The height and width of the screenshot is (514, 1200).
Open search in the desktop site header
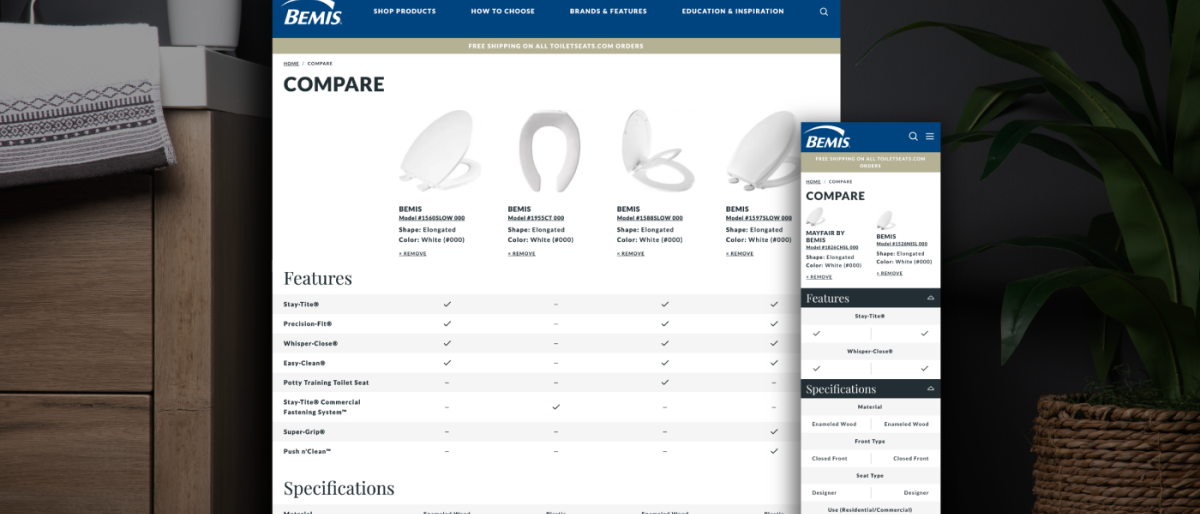click(824, 12)
